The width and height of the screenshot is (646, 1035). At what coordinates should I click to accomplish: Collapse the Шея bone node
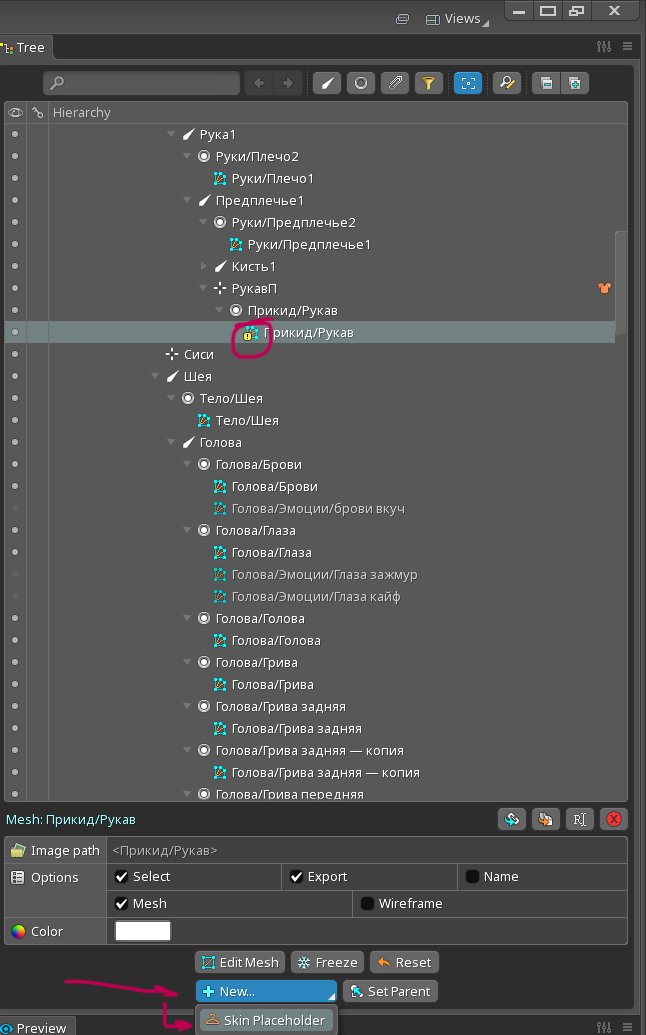coord(155,376)
